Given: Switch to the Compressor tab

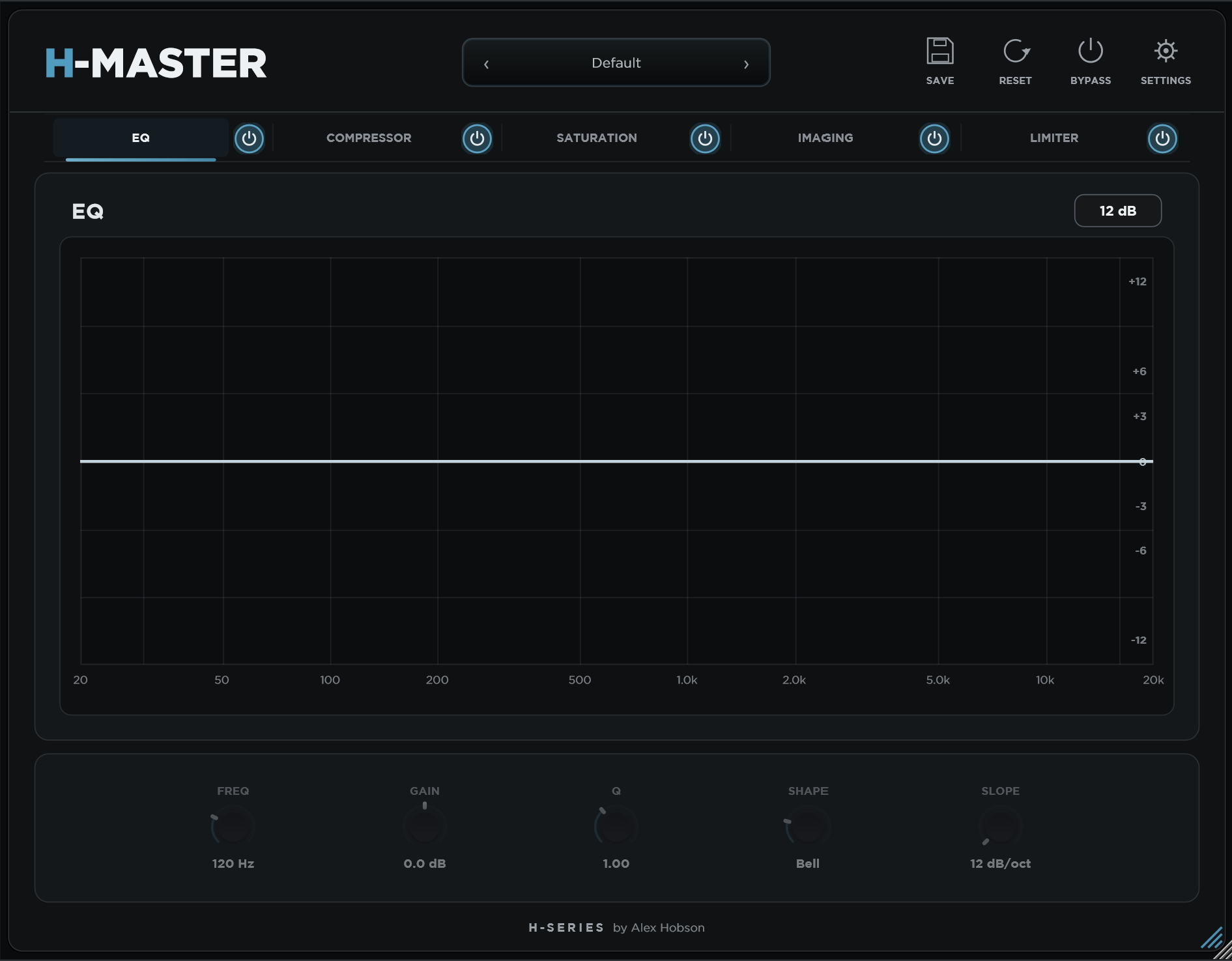Looking at the screenshot, I should click(369, 138).
